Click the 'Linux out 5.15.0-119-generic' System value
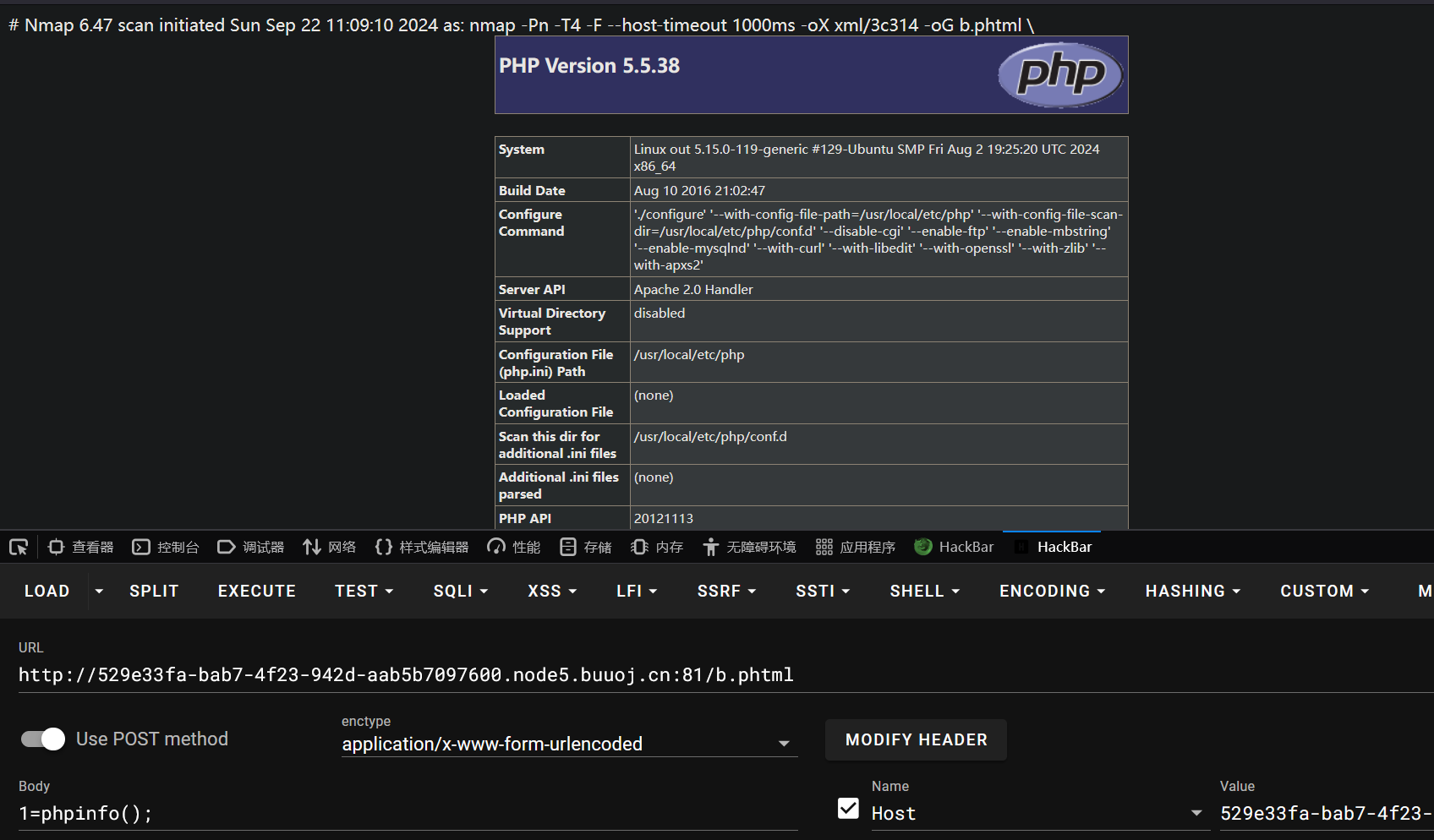 pos(867,157)
